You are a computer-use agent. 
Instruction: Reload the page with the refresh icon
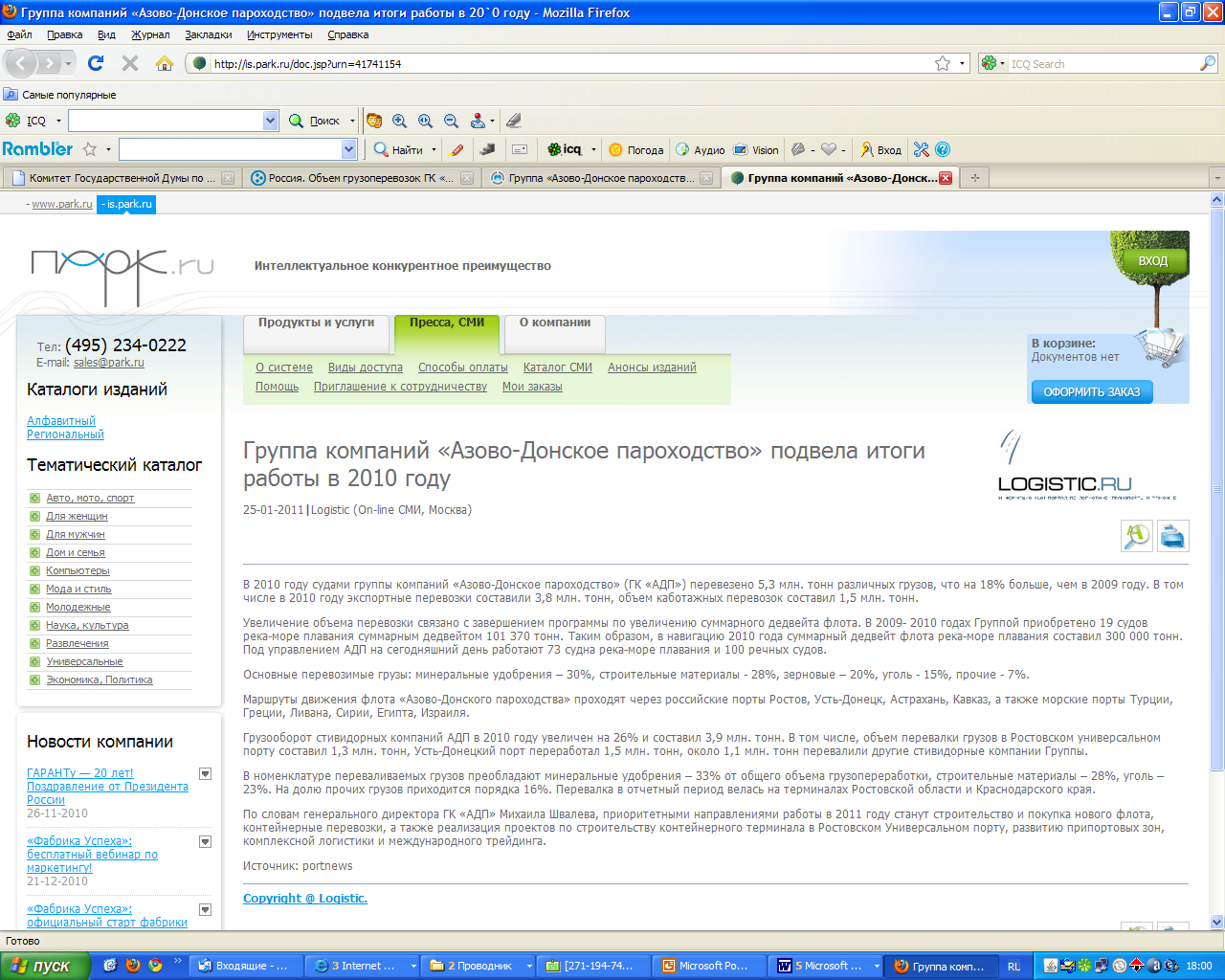[95, 63]
